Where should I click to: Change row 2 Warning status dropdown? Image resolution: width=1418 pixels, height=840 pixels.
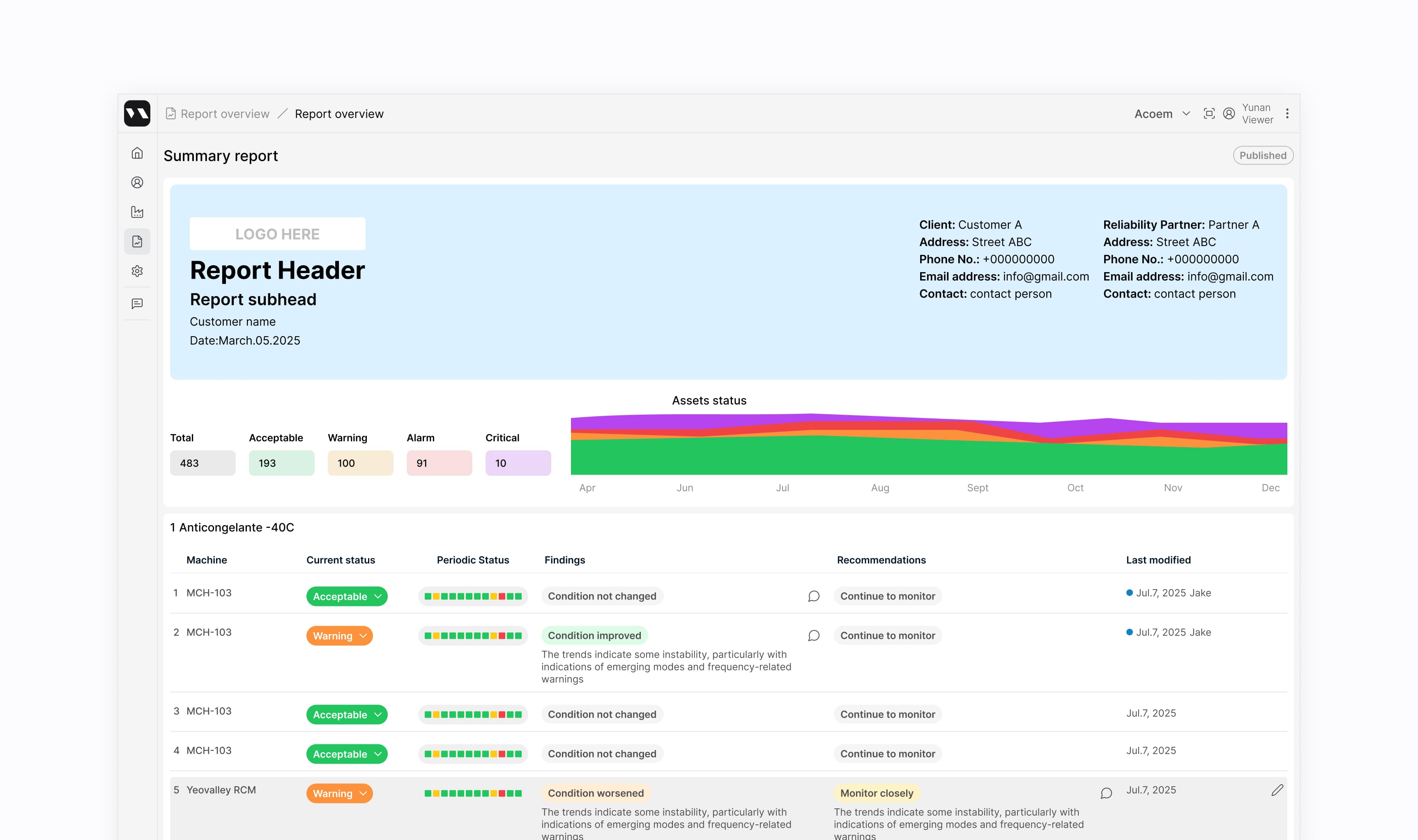click(339, 636)
